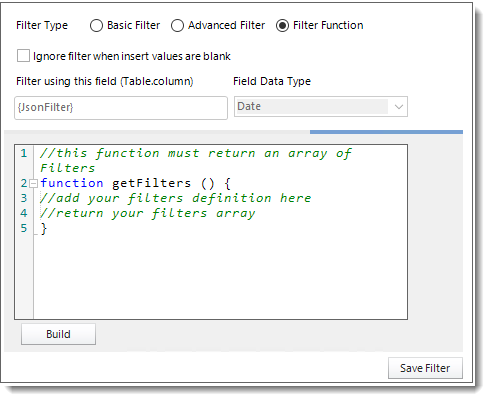The width and height of the screenshot is (490, 401).
Task: Click the add your filters definition comment
Action: coord(176,198)
